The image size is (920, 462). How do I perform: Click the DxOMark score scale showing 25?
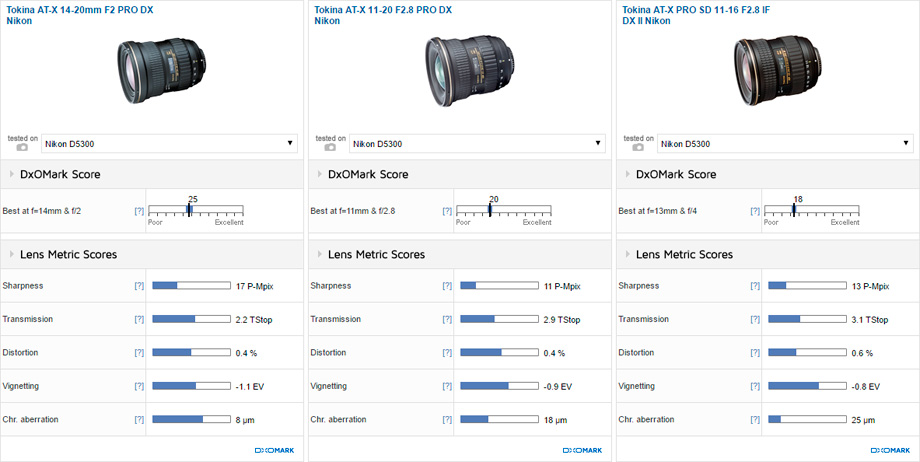click(196, 211)
